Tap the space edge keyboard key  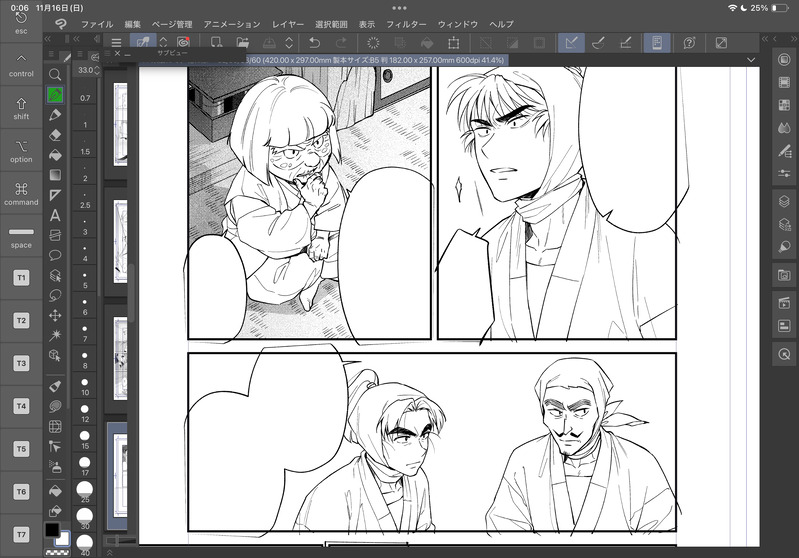[x=21, y=236]
